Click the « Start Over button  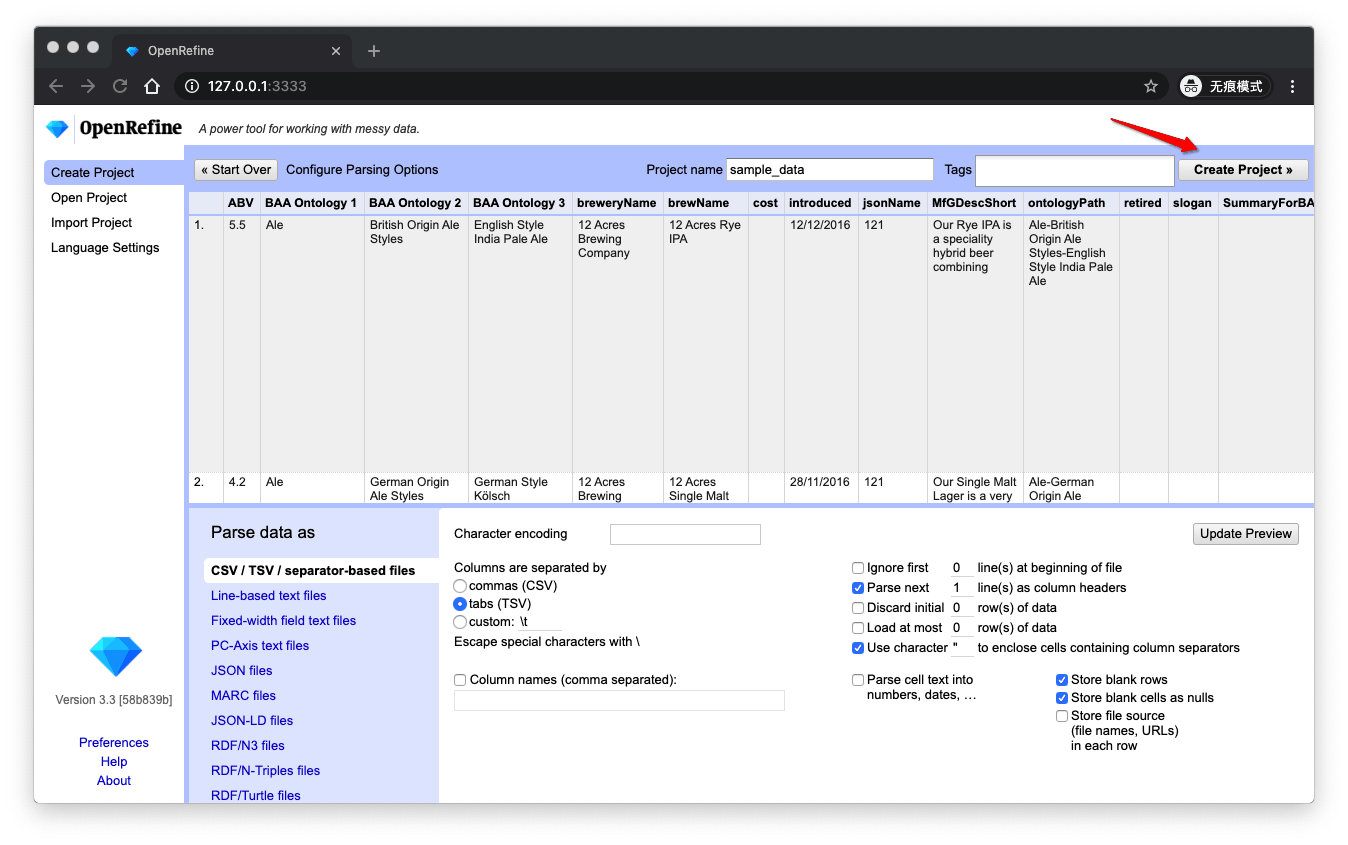pyautogui.click(x=236, y=170)
